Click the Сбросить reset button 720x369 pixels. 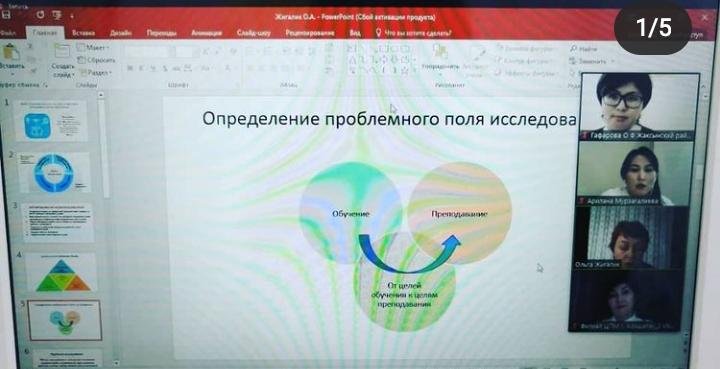[x=96, y=60]
